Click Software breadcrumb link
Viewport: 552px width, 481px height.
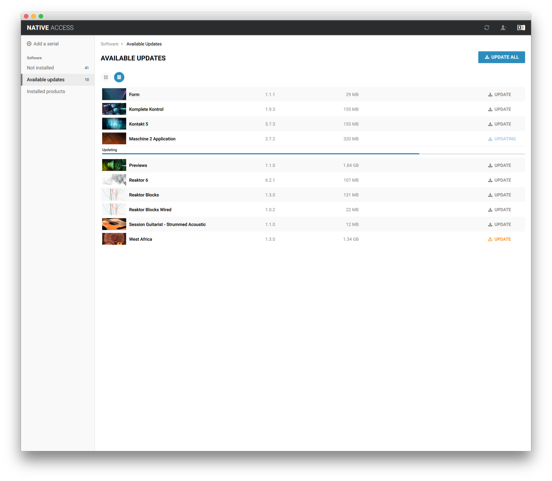click(109, 44)
